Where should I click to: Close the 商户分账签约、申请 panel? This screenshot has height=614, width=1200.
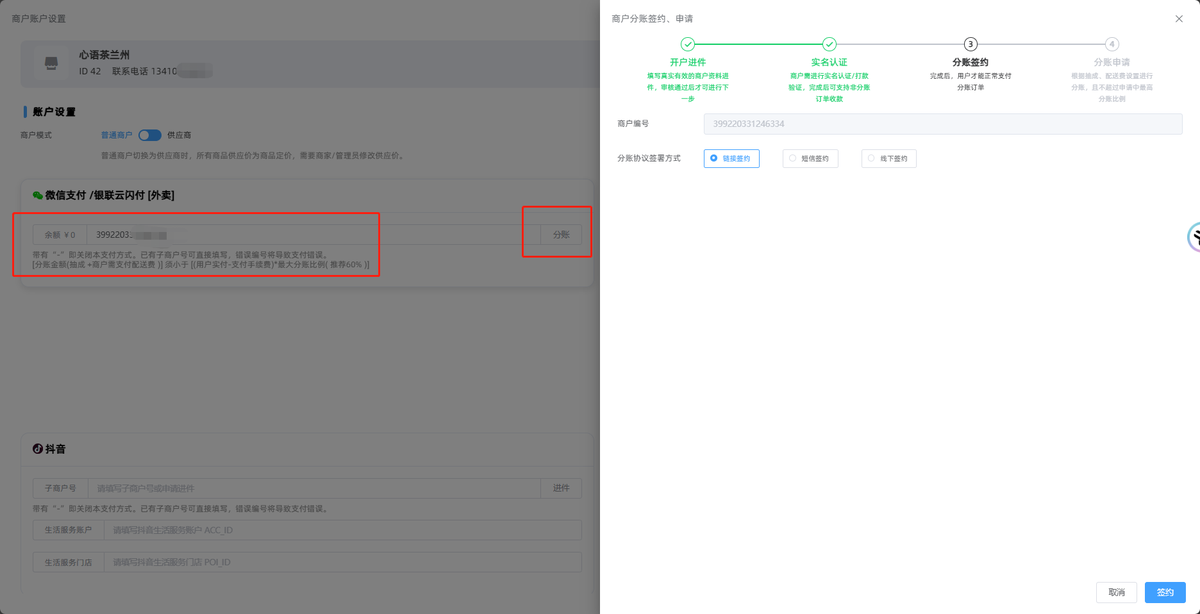(x=1179, y=18)
